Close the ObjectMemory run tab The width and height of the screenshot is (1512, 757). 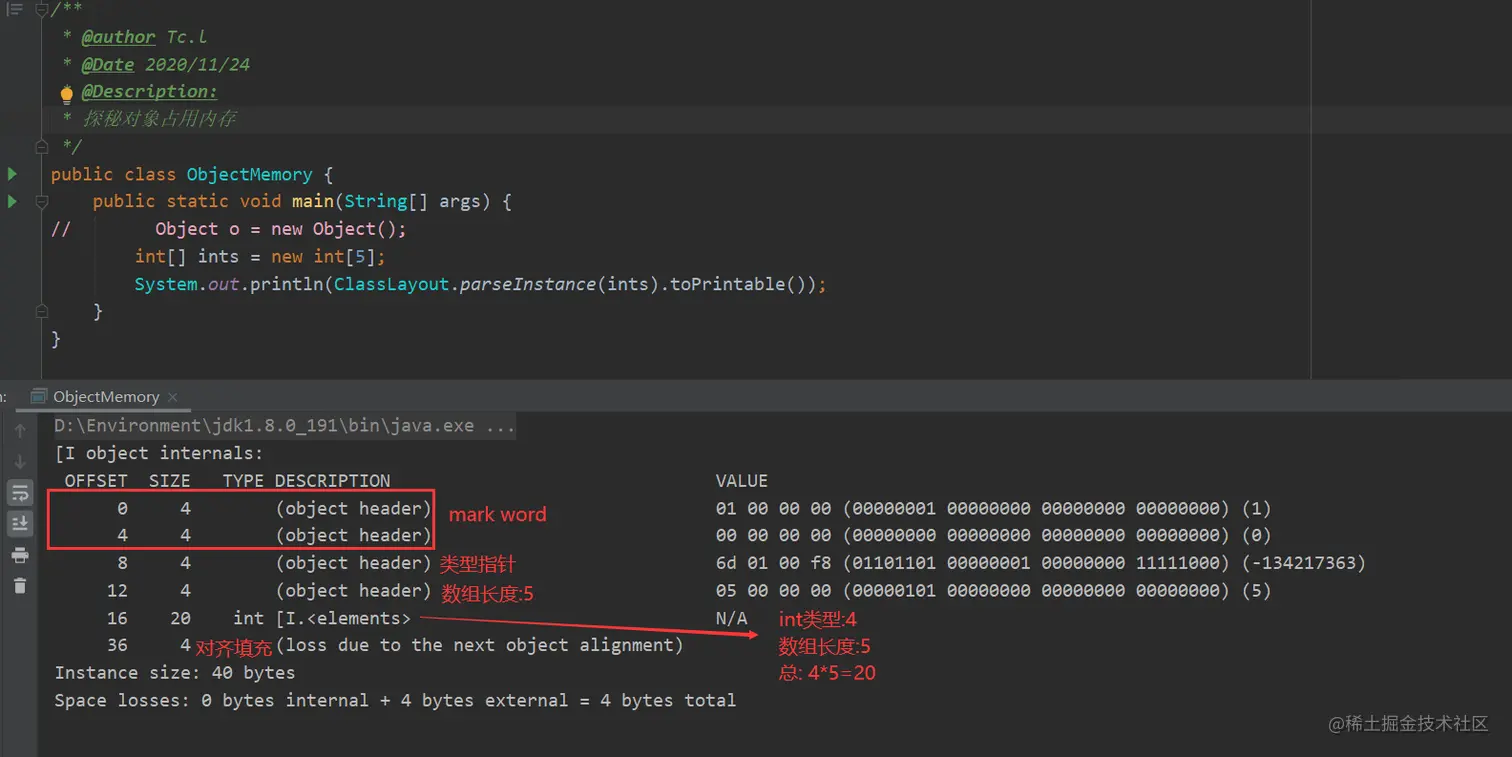[x=172, y=397]
